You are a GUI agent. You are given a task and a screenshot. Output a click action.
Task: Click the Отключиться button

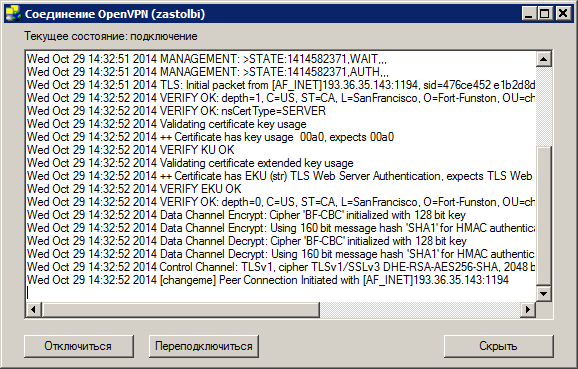79,346
